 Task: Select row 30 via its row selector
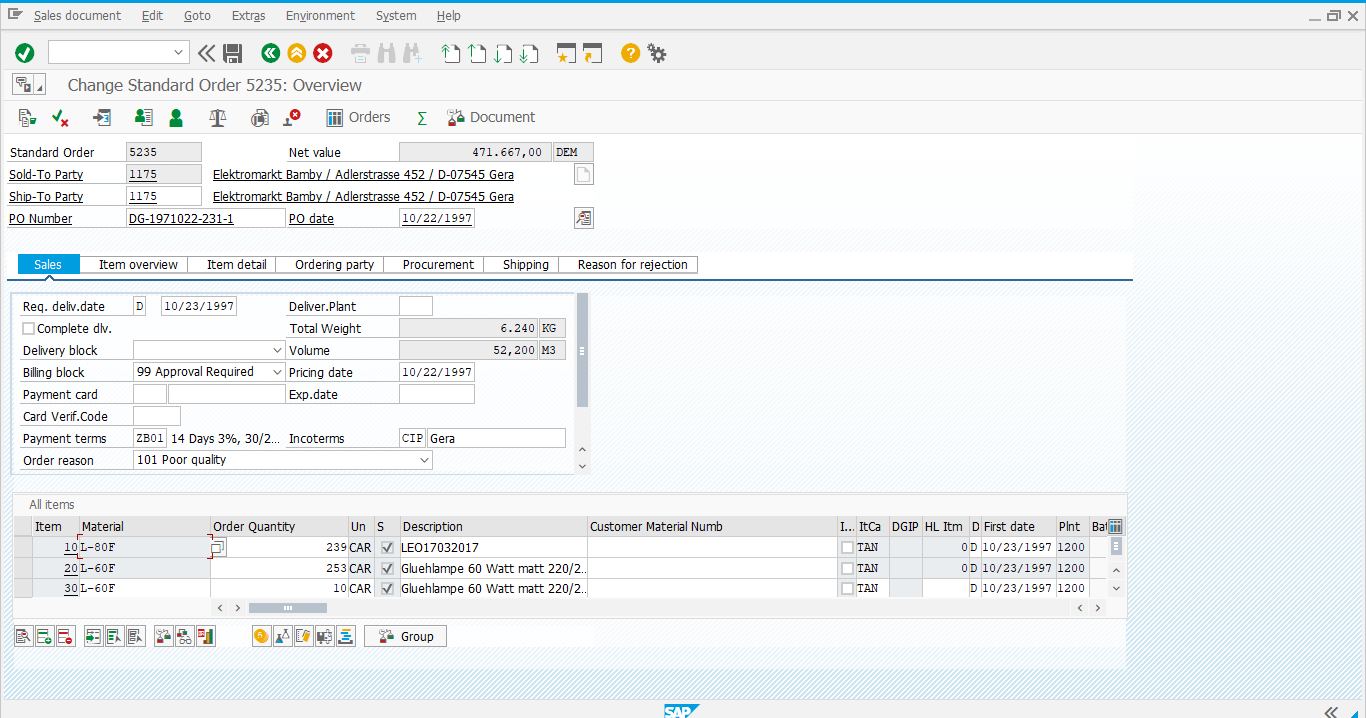(23, 589)
